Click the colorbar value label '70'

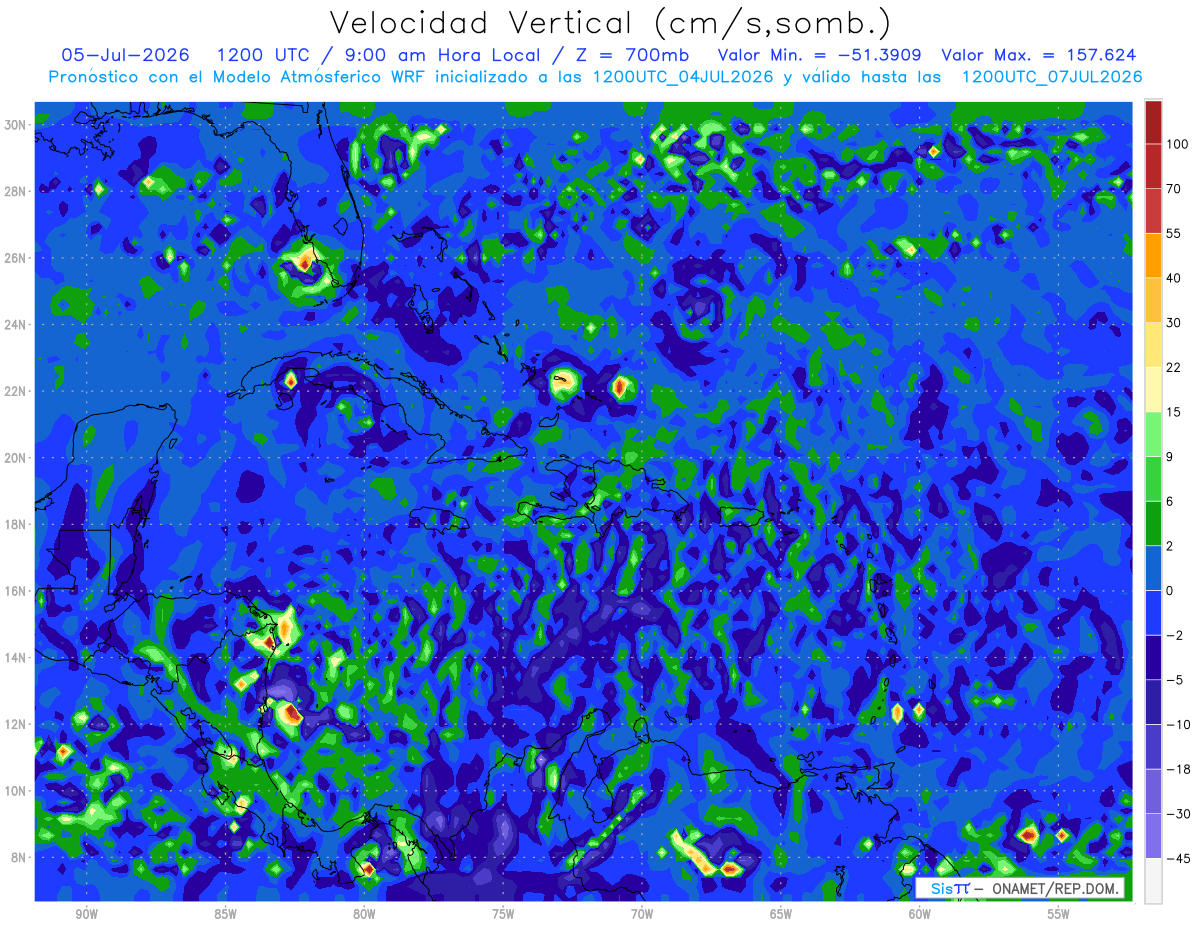tap(1174, 188)
